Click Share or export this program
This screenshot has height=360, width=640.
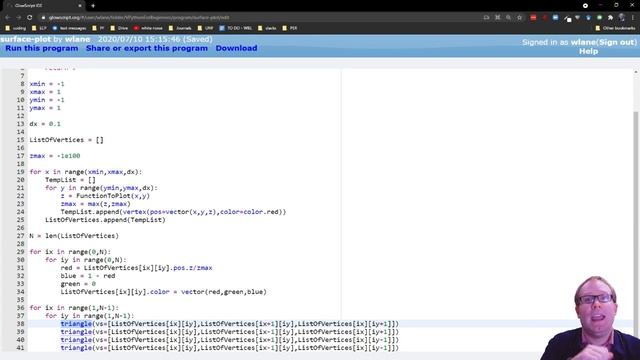pos(147,48)
